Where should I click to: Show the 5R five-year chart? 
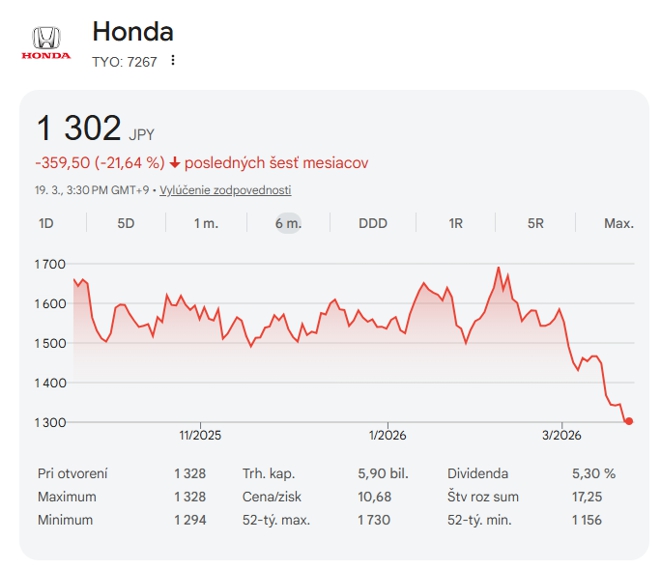pyautogui.click(x=535, y=223)
